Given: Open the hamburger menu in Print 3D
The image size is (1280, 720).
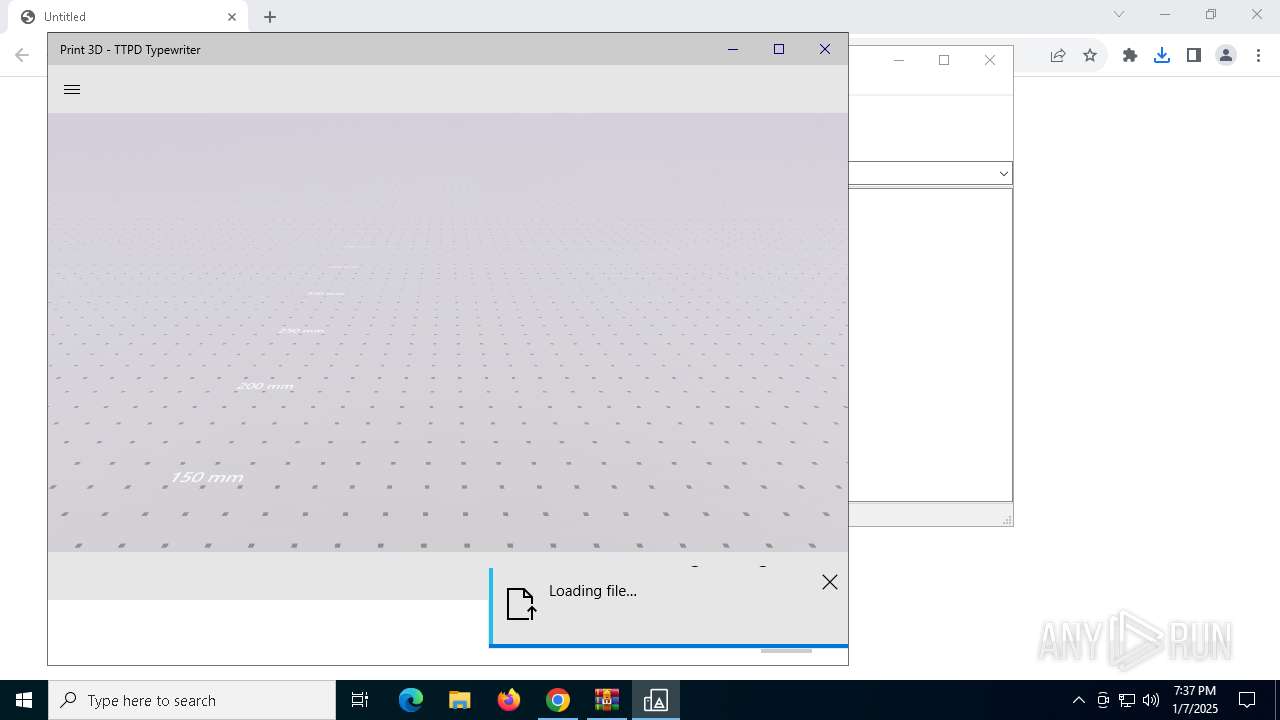Looking at the screenshot, I should click(72, 89).
